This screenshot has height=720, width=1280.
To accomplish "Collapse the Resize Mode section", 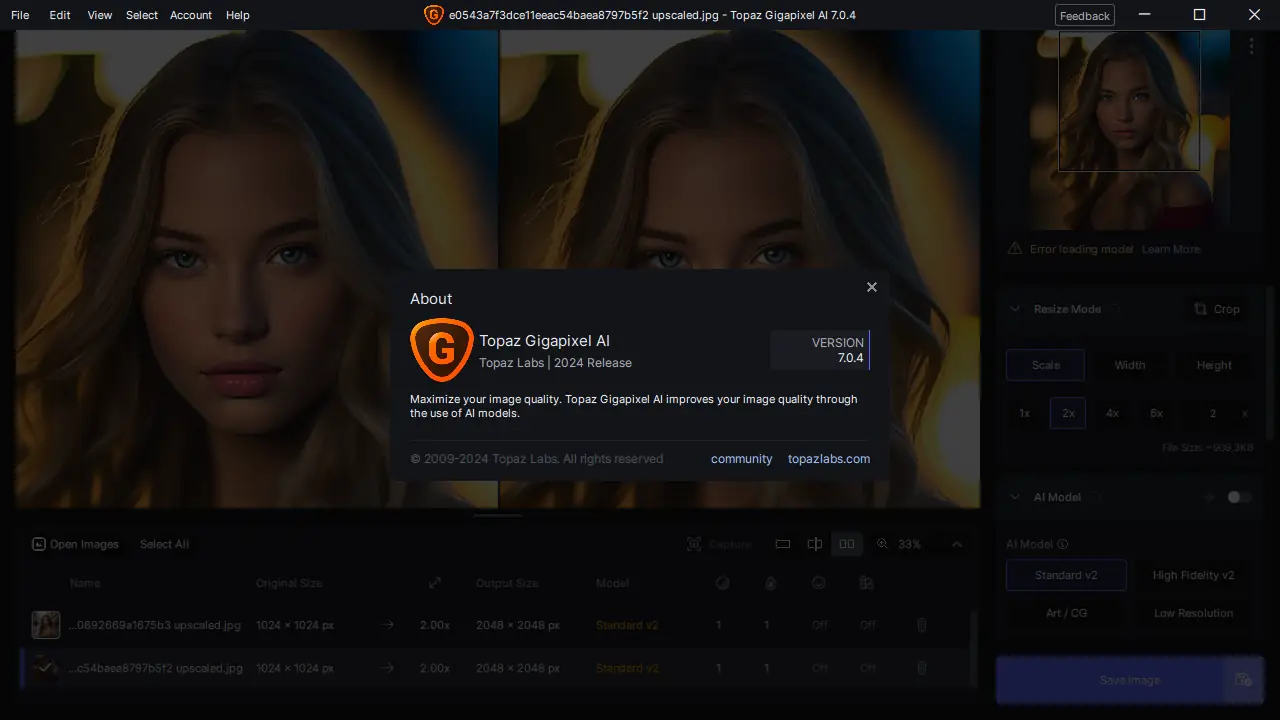I will (1015, 309).
